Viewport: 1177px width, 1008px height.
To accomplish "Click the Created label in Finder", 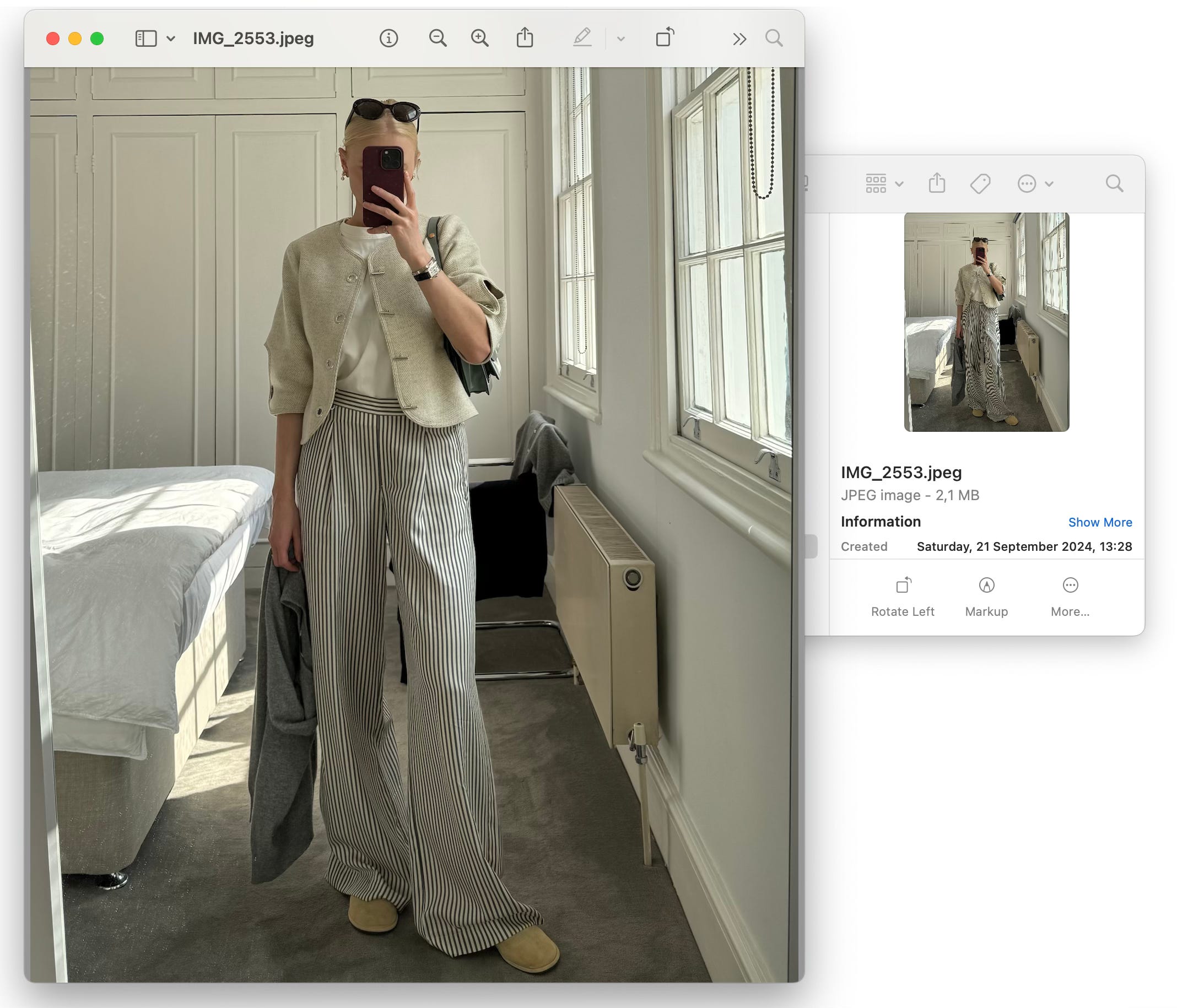I will point(864,546).
